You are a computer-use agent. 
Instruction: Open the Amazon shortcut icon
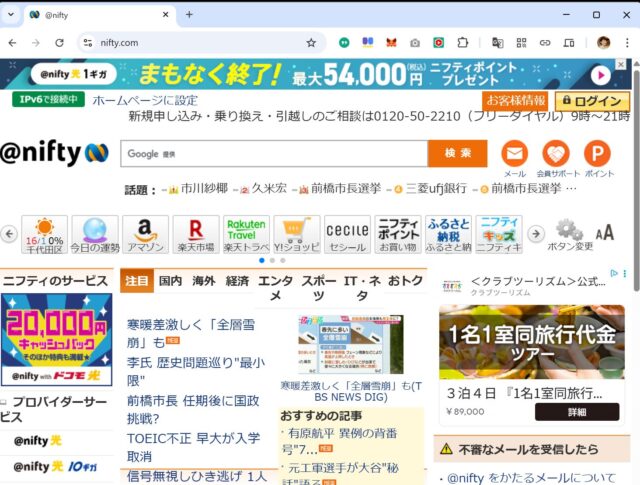click(146, 233)
